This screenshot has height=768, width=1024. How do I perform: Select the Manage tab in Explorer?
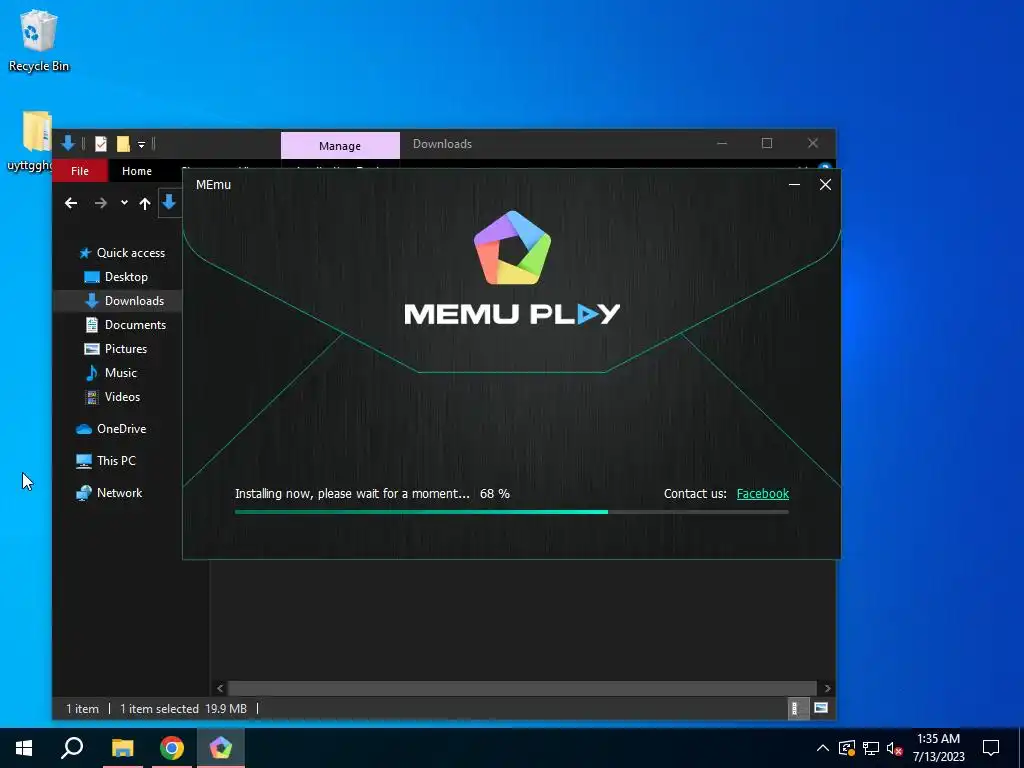(x=340, y=146)
